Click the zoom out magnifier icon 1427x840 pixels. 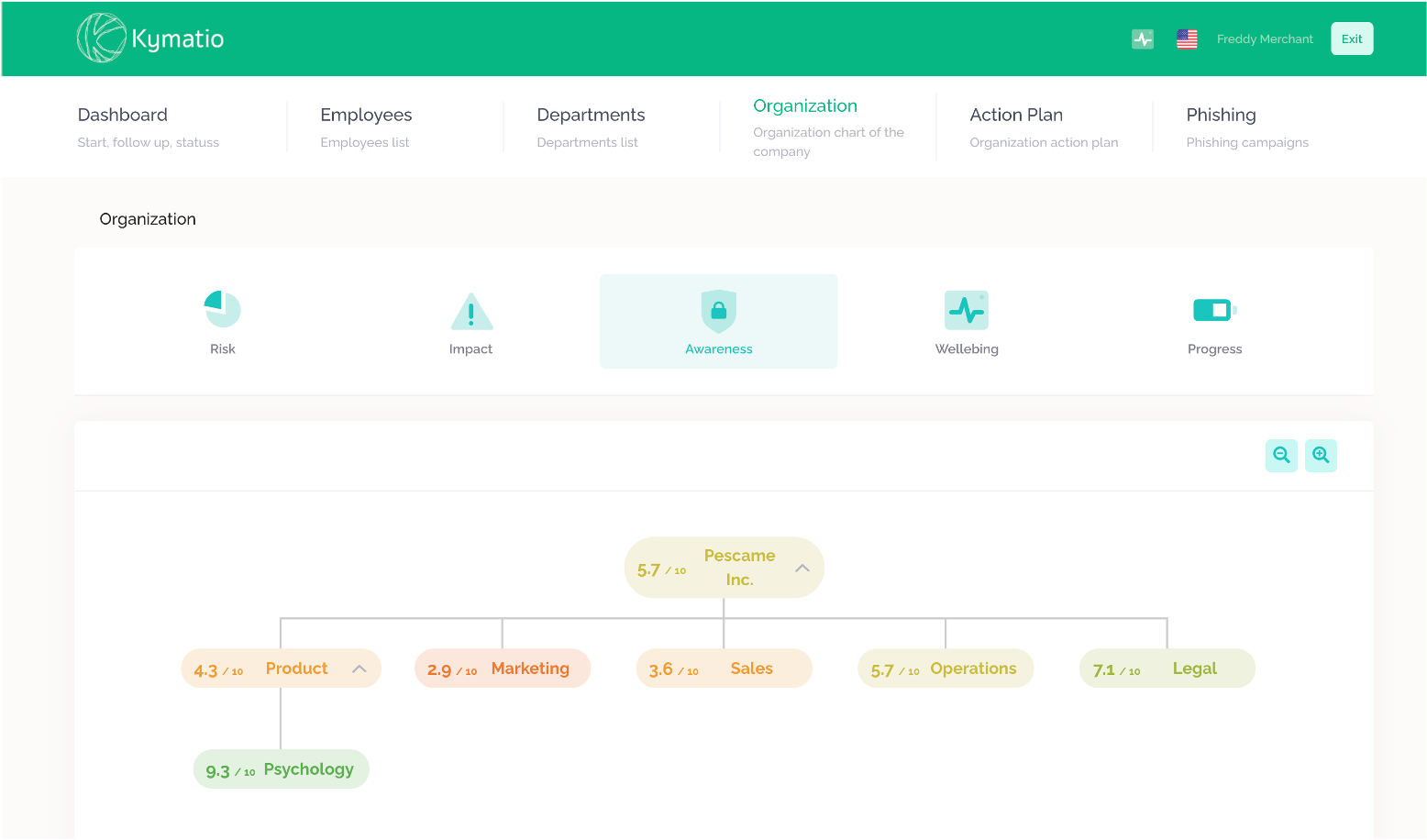point(1281,455)
